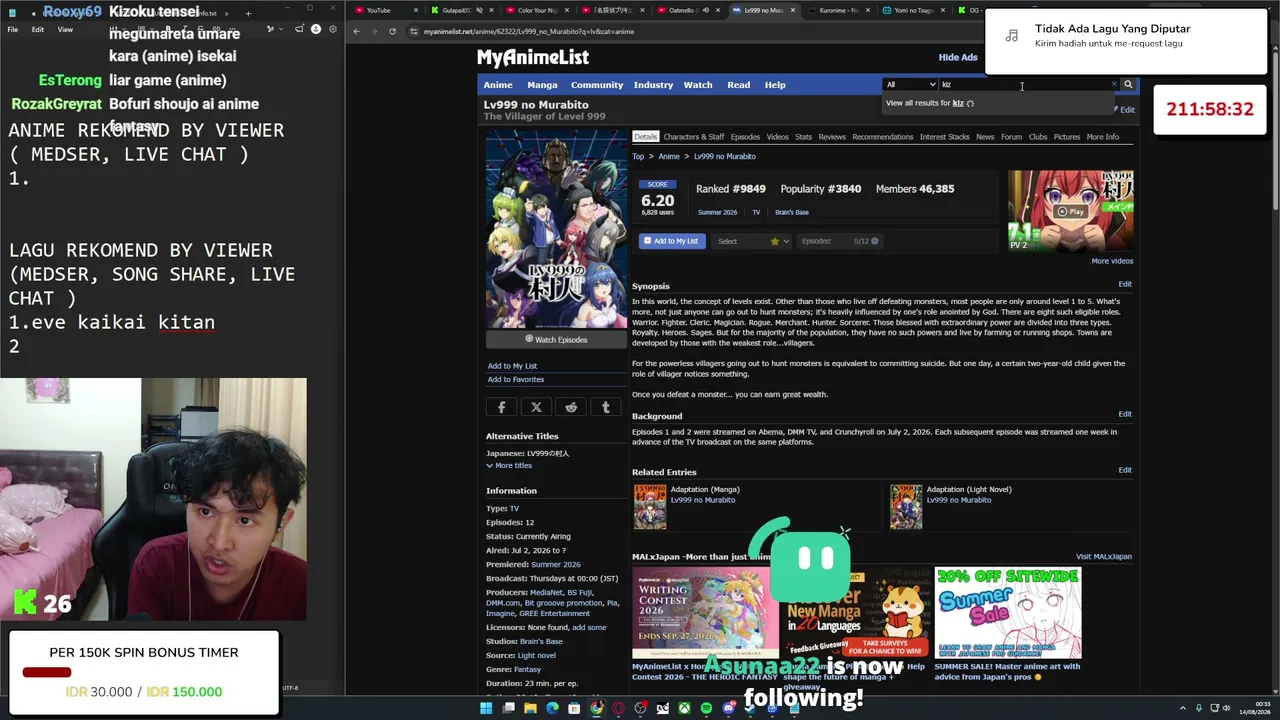Screen dimensions: 1280x720
Task: Open File Explorer from the taskbar
Action: (530, 708)
